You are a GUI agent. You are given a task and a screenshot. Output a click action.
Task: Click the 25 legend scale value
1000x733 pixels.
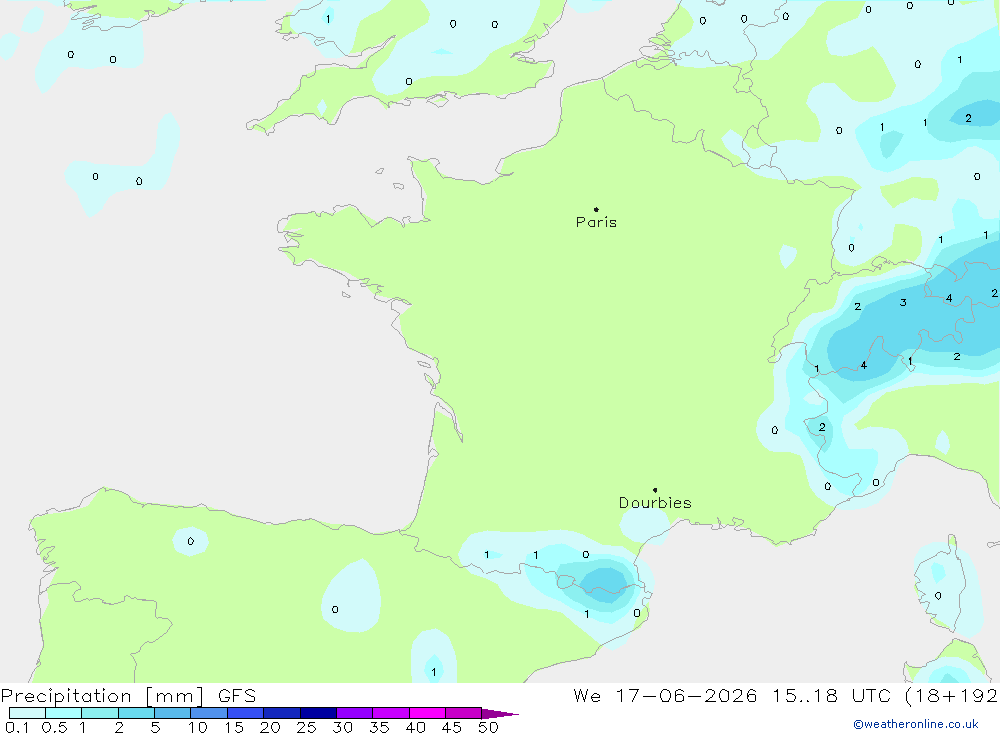point(307,727)
